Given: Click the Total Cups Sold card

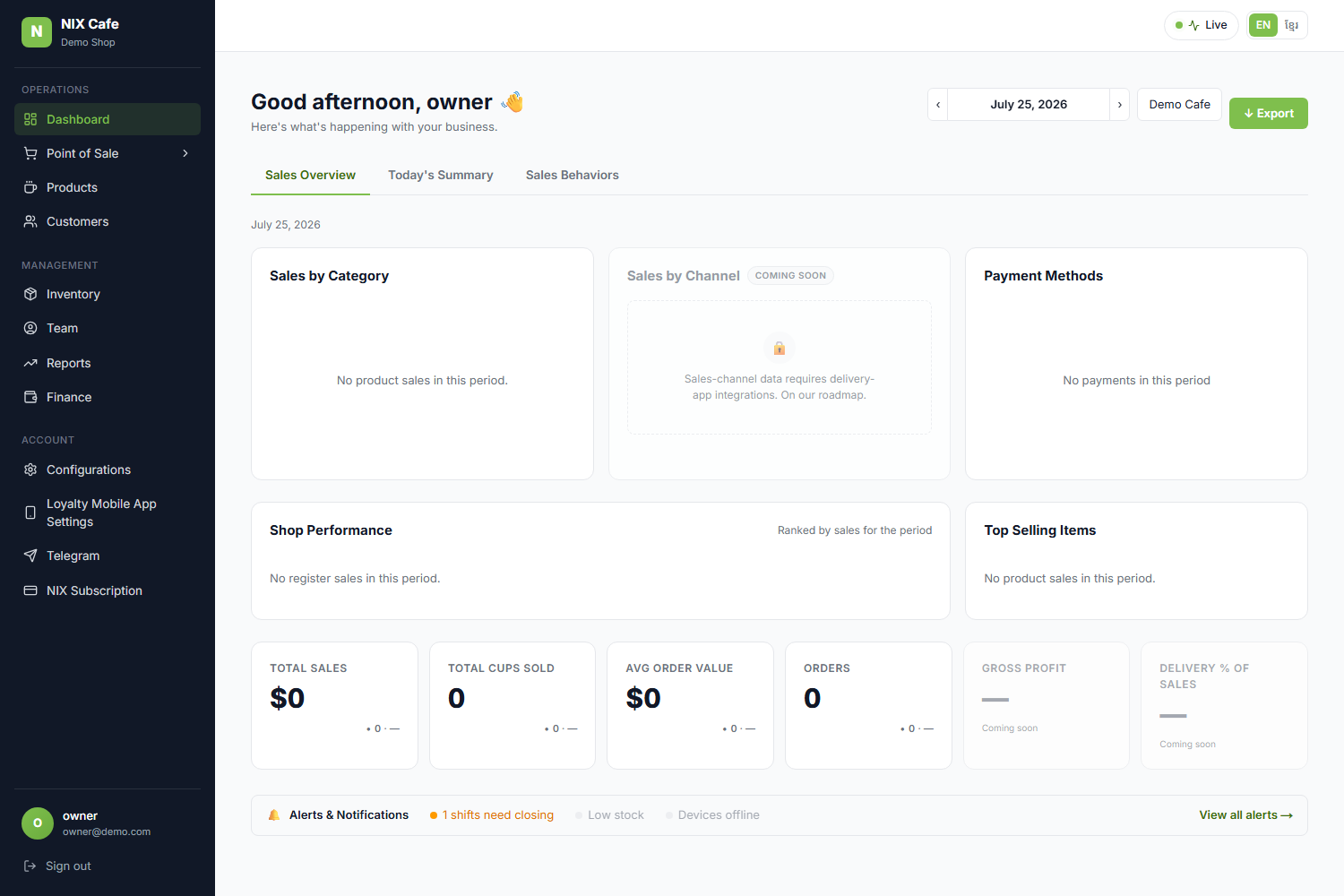Looking at the screenshot, I should pyautogui.click(x=513, y=705).
